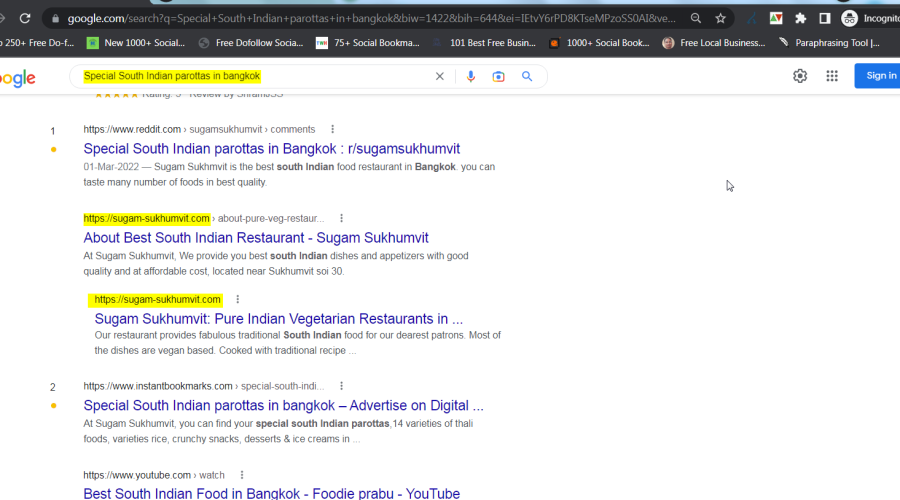Click the Google search text field

(x=250, y=77)
